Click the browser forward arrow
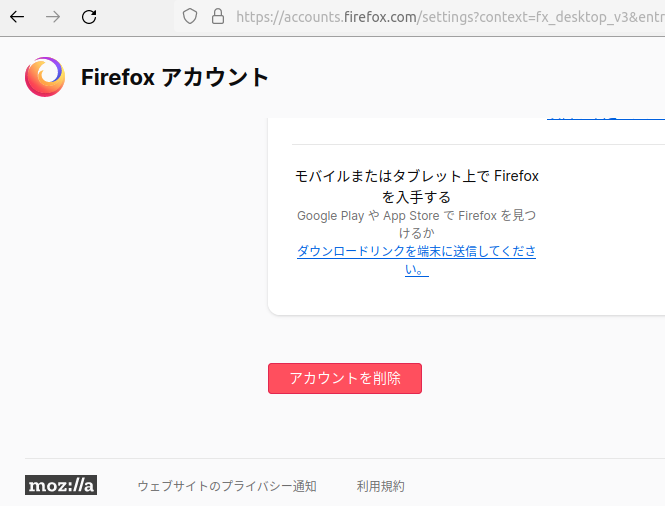The height and width of the screenshot is (506, 665). pyautogui.click(x=53, y=16)
